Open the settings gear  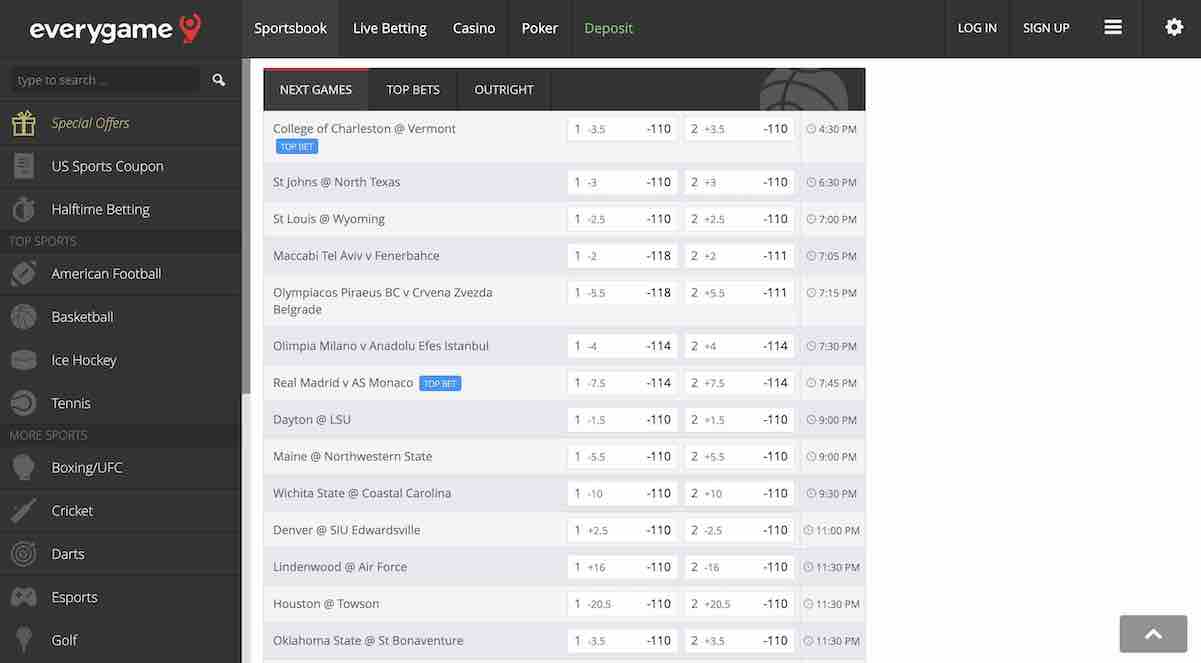(1173, 27)
